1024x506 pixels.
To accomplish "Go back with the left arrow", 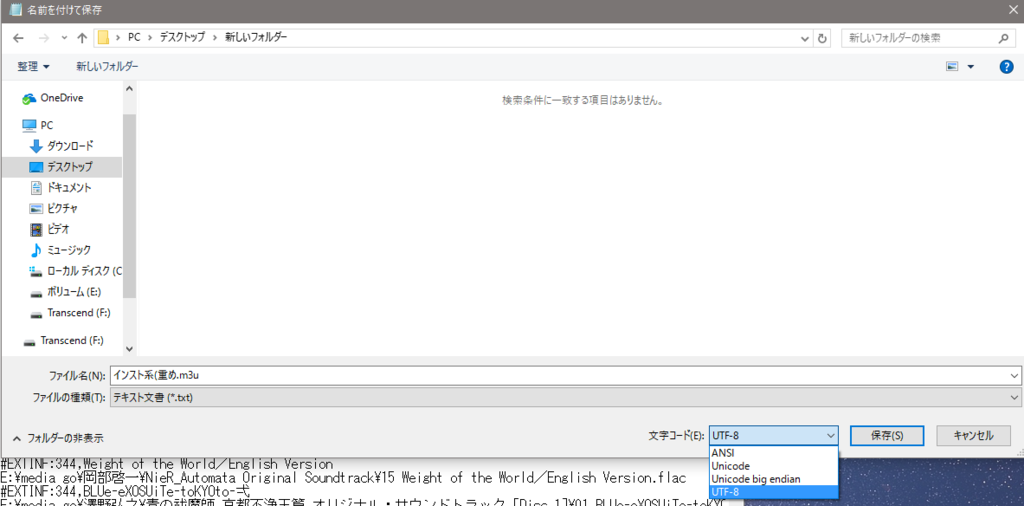I will 19,38.
